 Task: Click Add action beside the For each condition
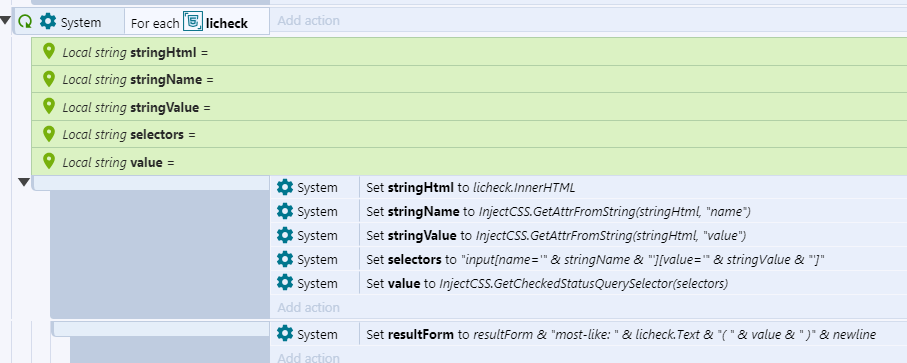tap(308, 21)
